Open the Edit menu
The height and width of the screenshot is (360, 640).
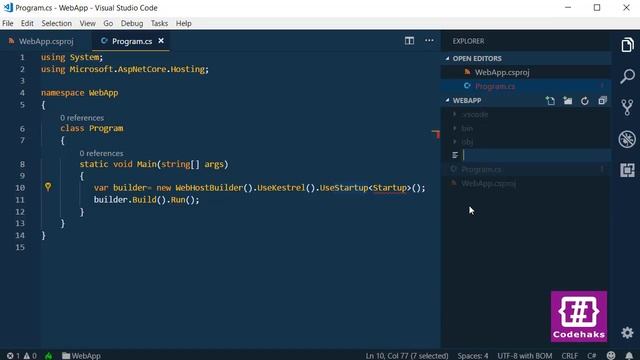[x=27, y=23]
